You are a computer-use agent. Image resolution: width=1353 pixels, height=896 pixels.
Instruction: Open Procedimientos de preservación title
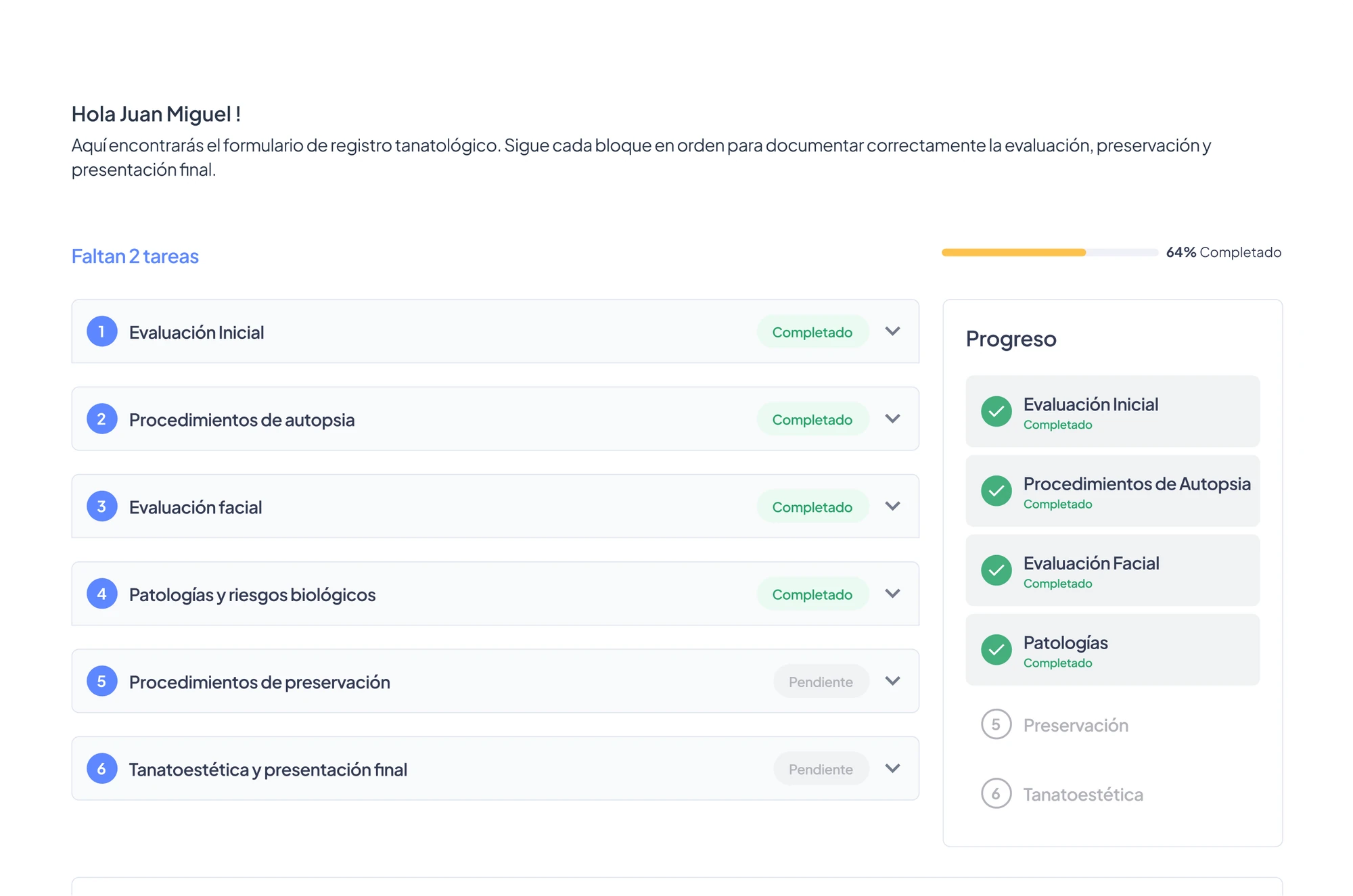[260, 682]
